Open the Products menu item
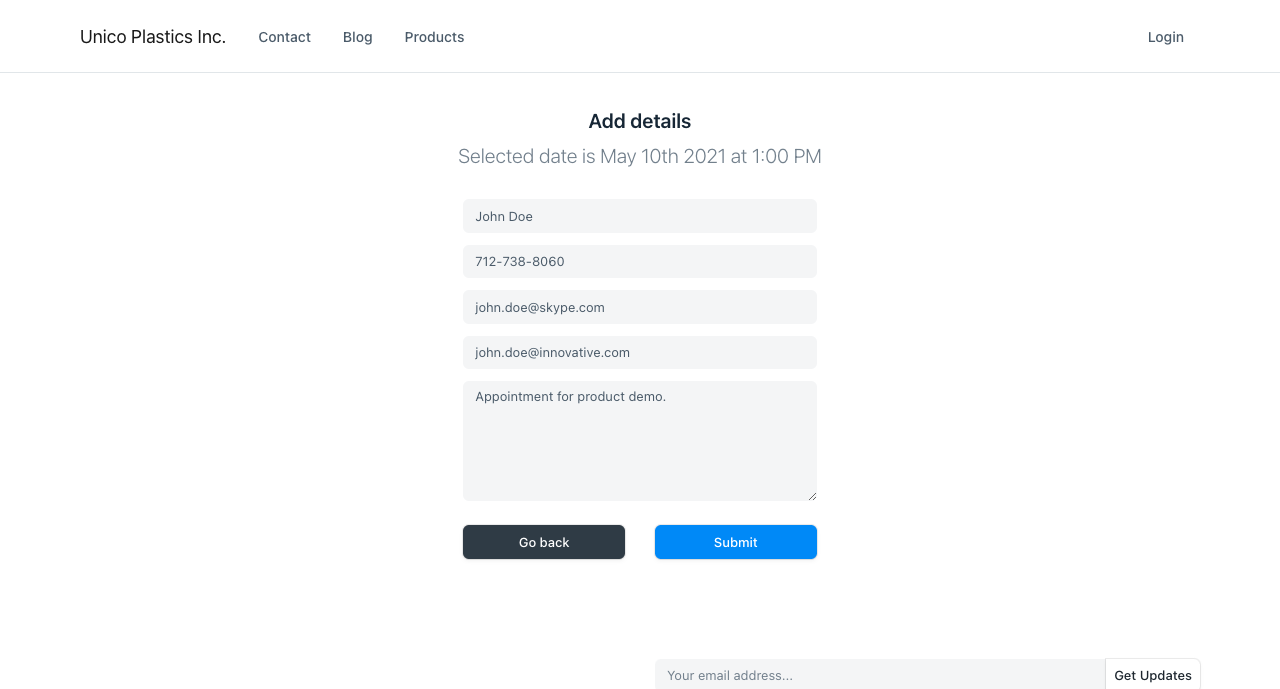Screen dimensions: 1280x689 tap(434, 37)
